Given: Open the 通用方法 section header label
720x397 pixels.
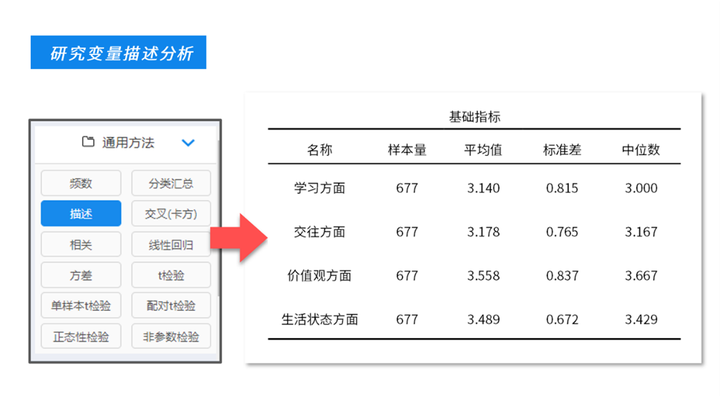Looking at the screenshot, I should [x=128, y=143].
